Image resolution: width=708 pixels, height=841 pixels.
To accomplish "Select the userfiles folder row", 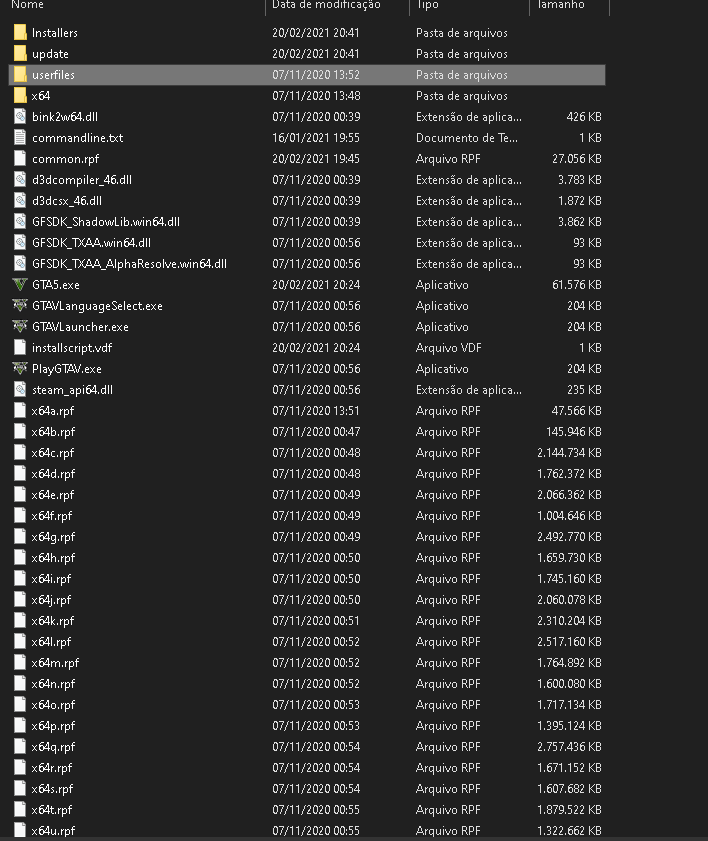I will coord(307,75).
